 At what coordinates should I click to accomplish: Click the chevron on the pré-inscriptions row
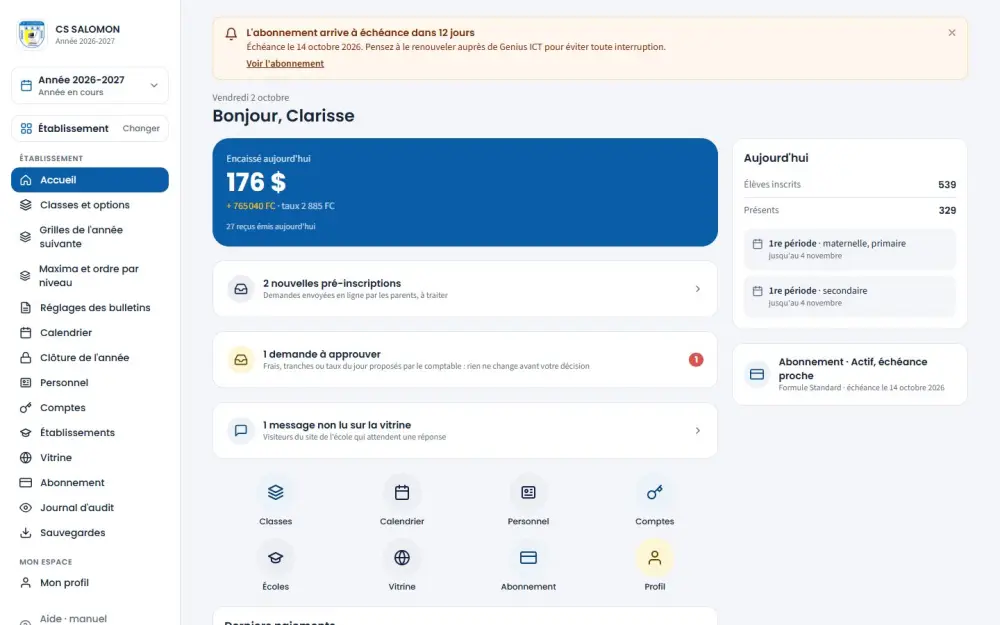pyautogui.click(x=698, y=289)
